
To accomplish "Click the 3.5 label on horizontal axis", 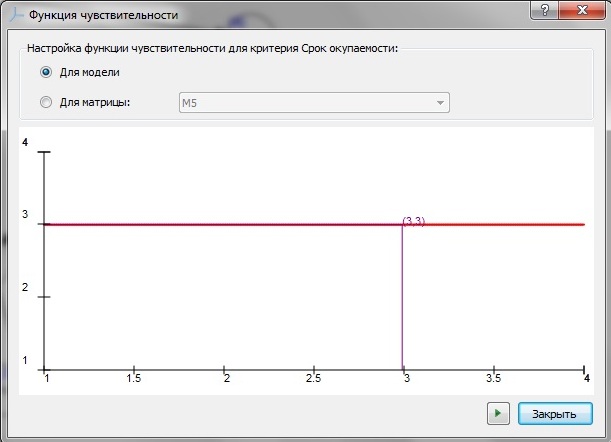I will pos(493,378).
